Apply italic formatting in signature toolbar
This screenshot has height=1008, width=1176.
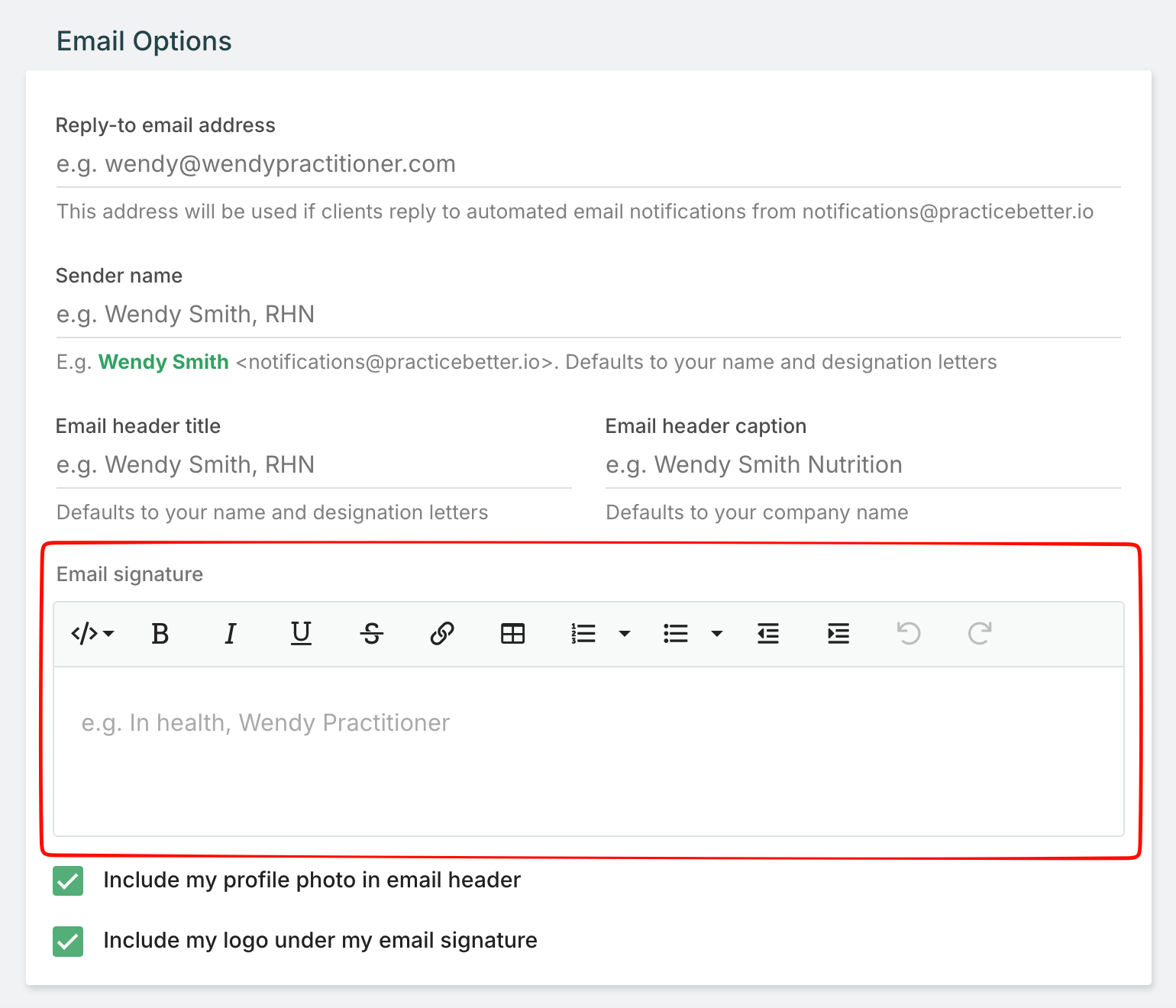click(230, 634)
